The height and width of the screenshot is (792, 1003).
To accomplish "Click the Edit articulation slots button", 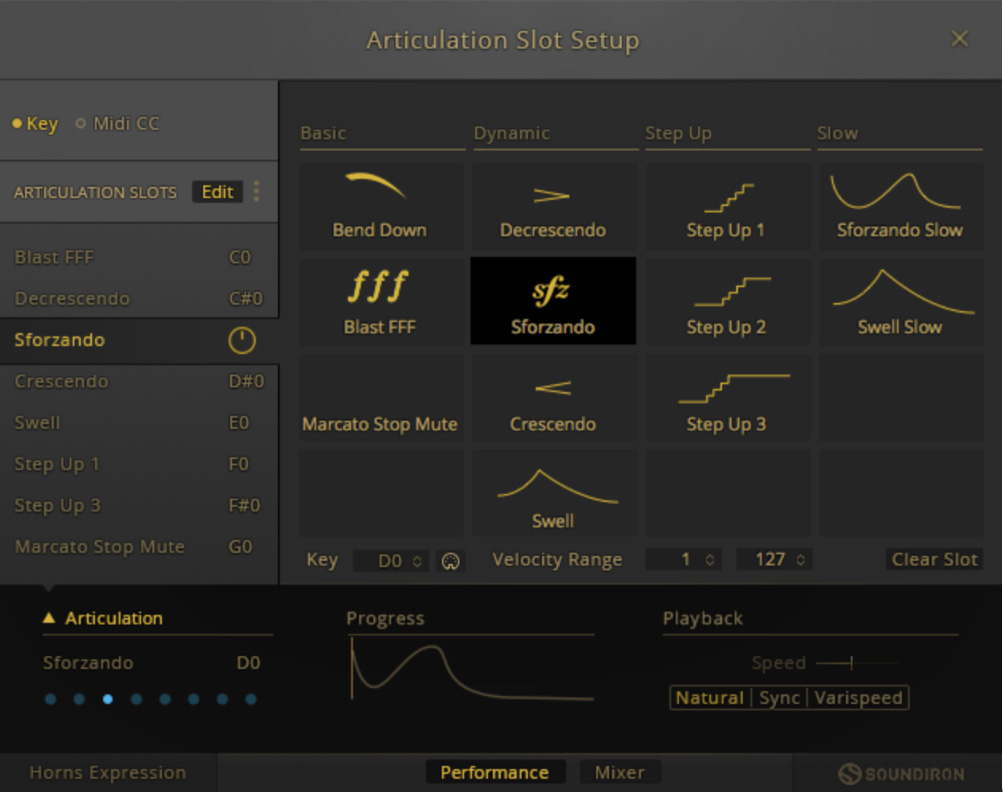I will [x=217, y=192].
